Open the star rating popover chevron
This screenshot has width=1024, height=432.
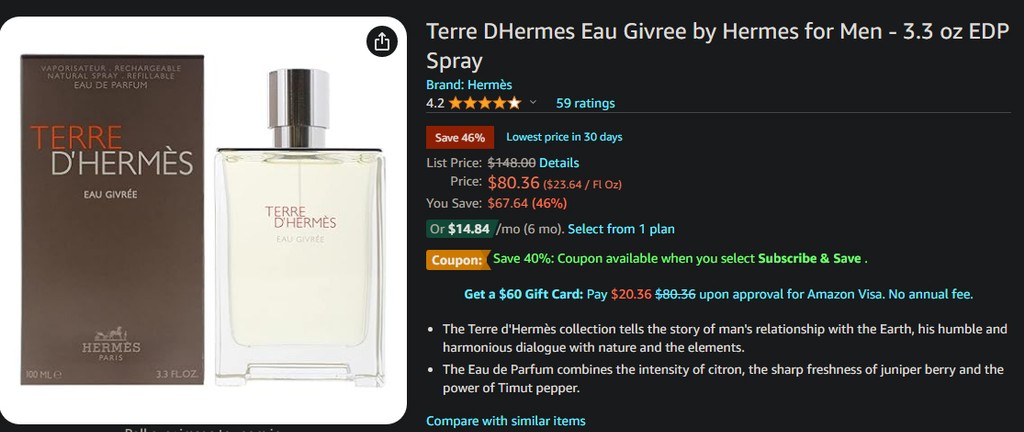(533, 102)
